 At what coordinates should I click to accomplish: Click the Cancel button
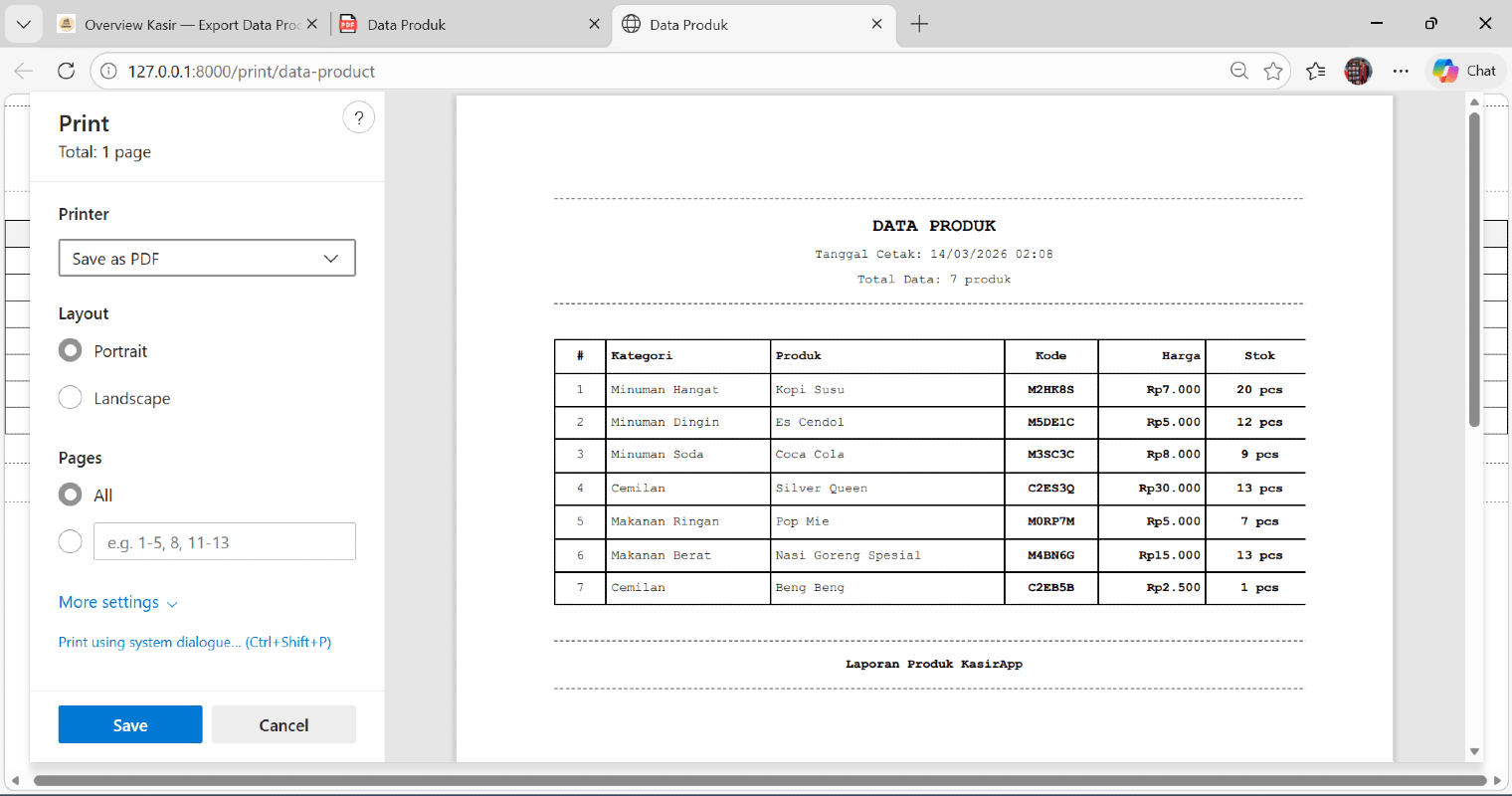click(283, 724)
